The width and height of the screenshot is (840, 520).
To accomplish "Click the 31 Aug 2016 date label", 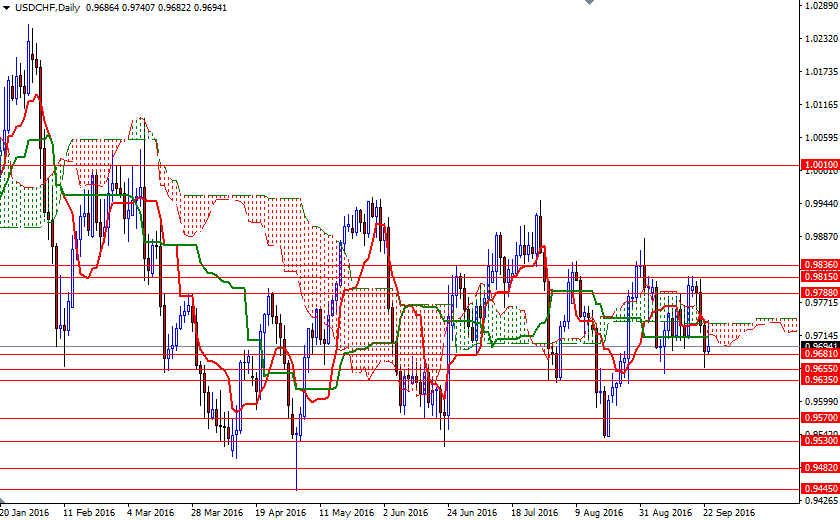I will click(x=665, y=513).
